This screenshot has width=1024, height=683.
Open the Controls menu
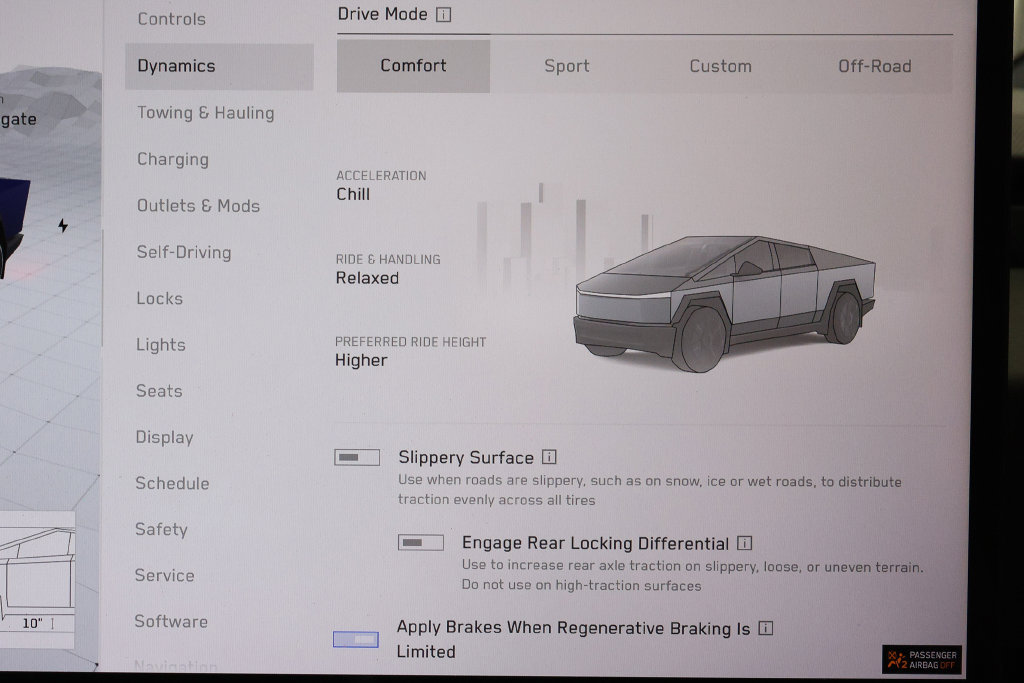172,19
